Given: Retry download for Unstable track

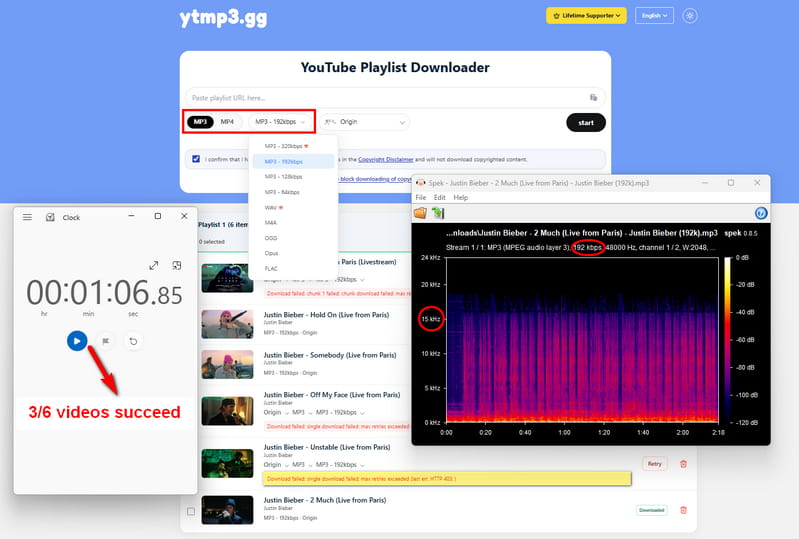Looking at the screenshot, I should (x=654, y=464).
